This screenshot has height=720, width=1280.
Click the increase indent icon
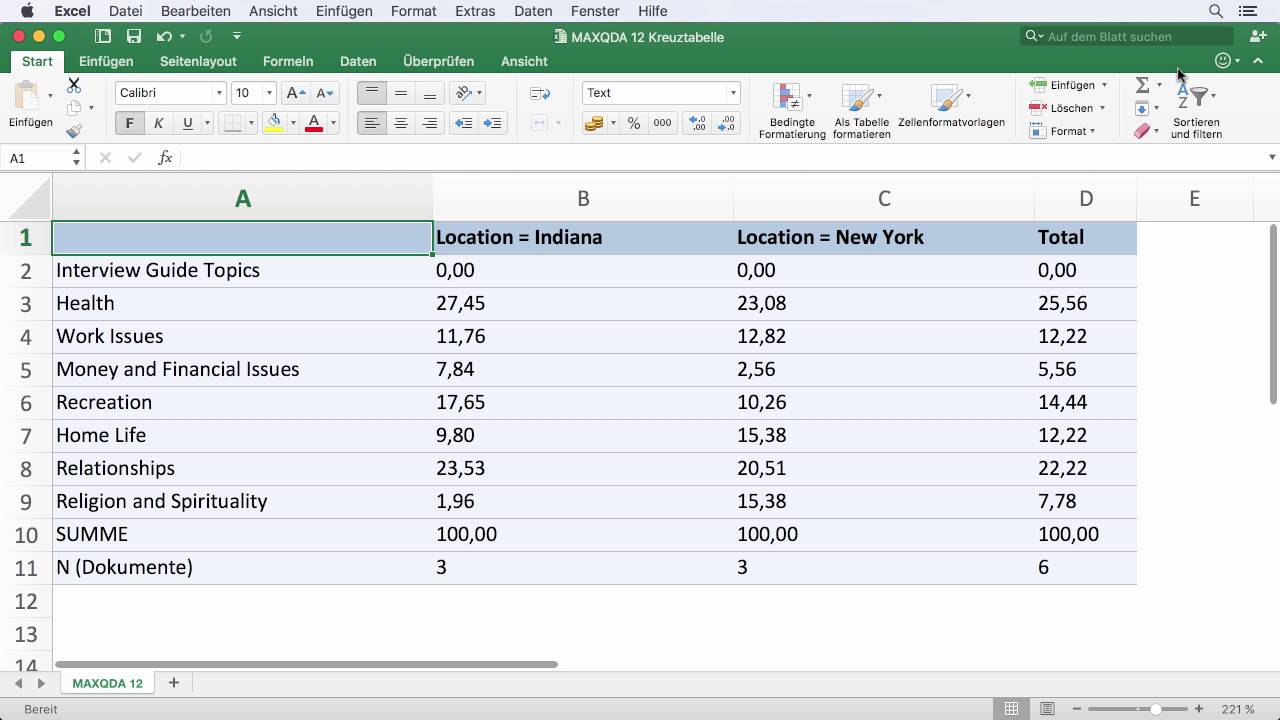493,123
